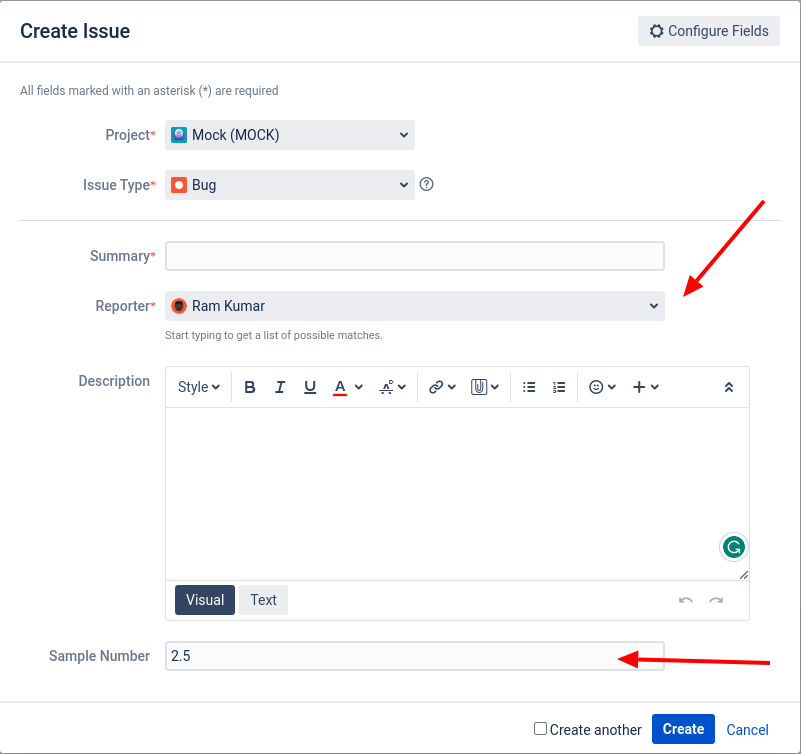The width and height of the screenshot is (801, 754).
Task: Click the description resize handle
Action: click(744, 575)
